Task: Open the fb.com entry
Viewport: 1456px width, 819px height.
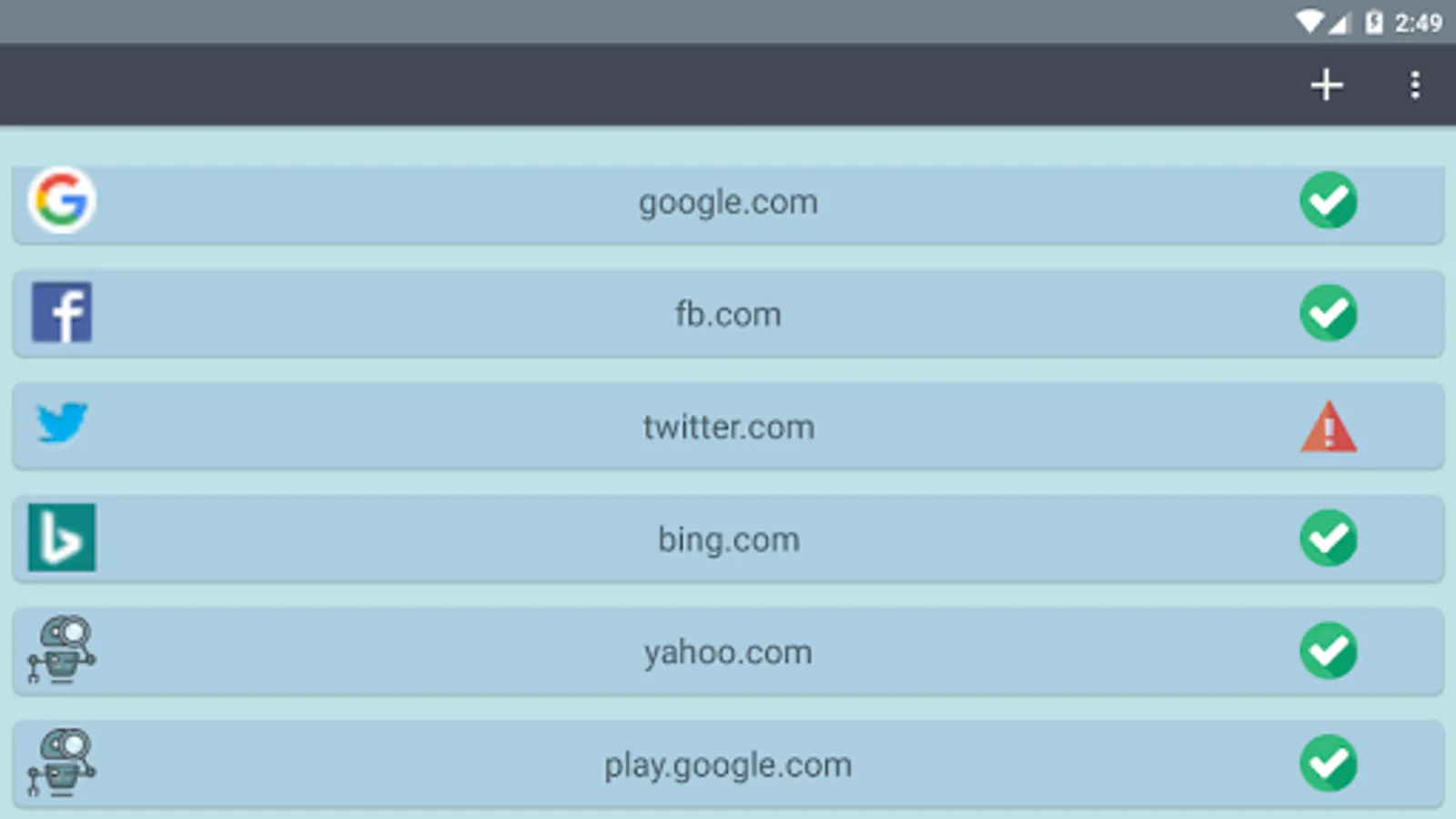Action: [x=728, y=315]
